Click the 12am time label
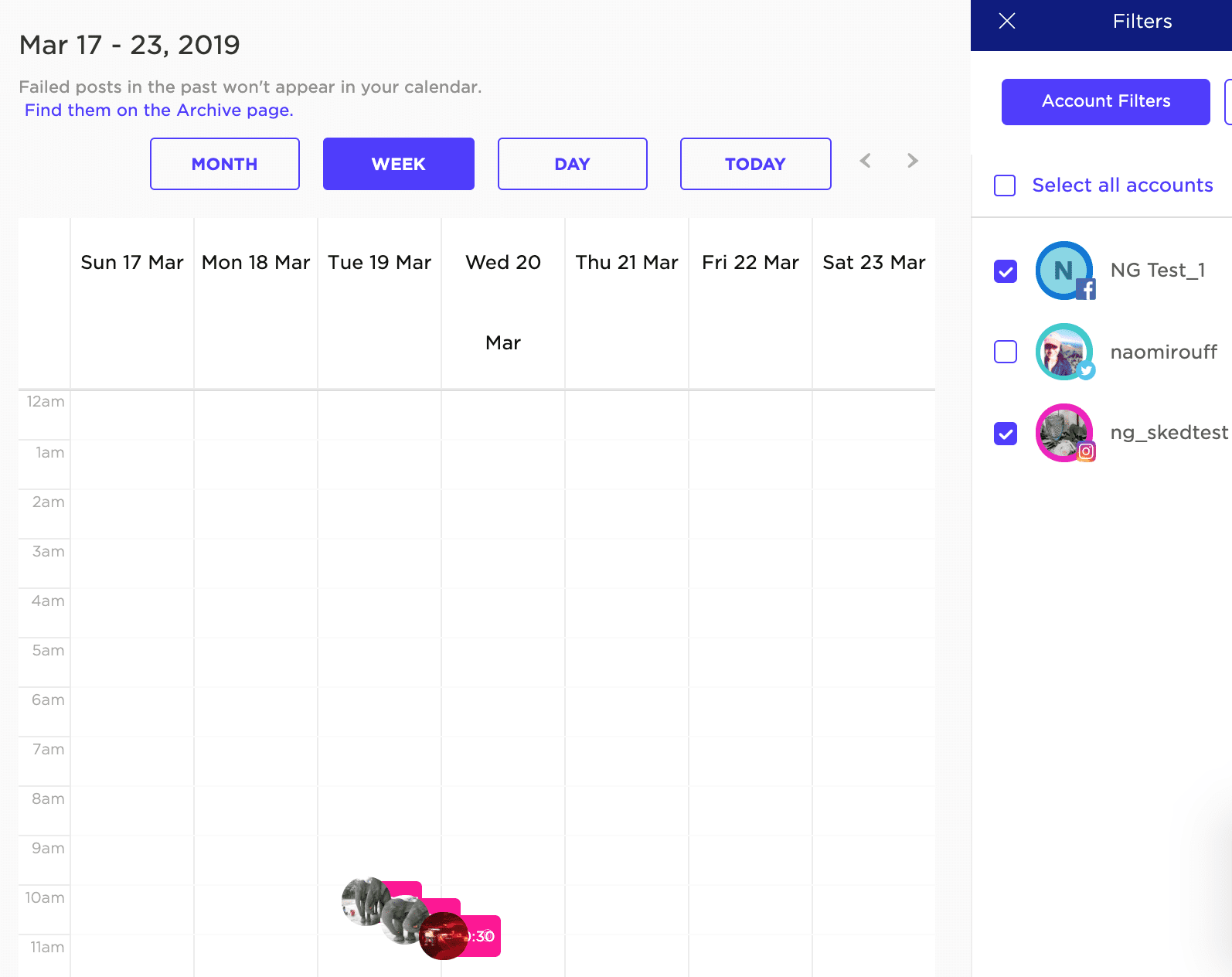 [46, 402]
